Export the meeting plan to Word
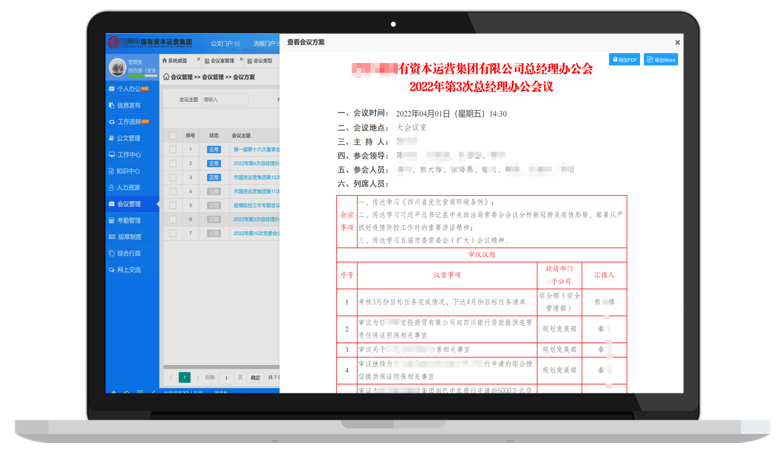Image resolution: width=784 pixels, height=451 pixels. point(660,60)
